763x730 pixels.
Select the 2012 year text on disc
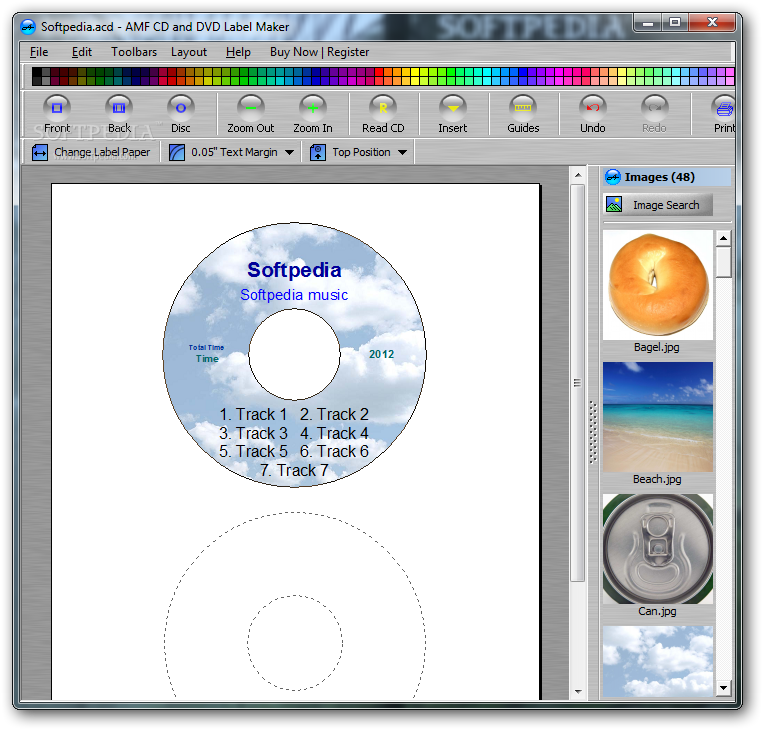[382, 354]
